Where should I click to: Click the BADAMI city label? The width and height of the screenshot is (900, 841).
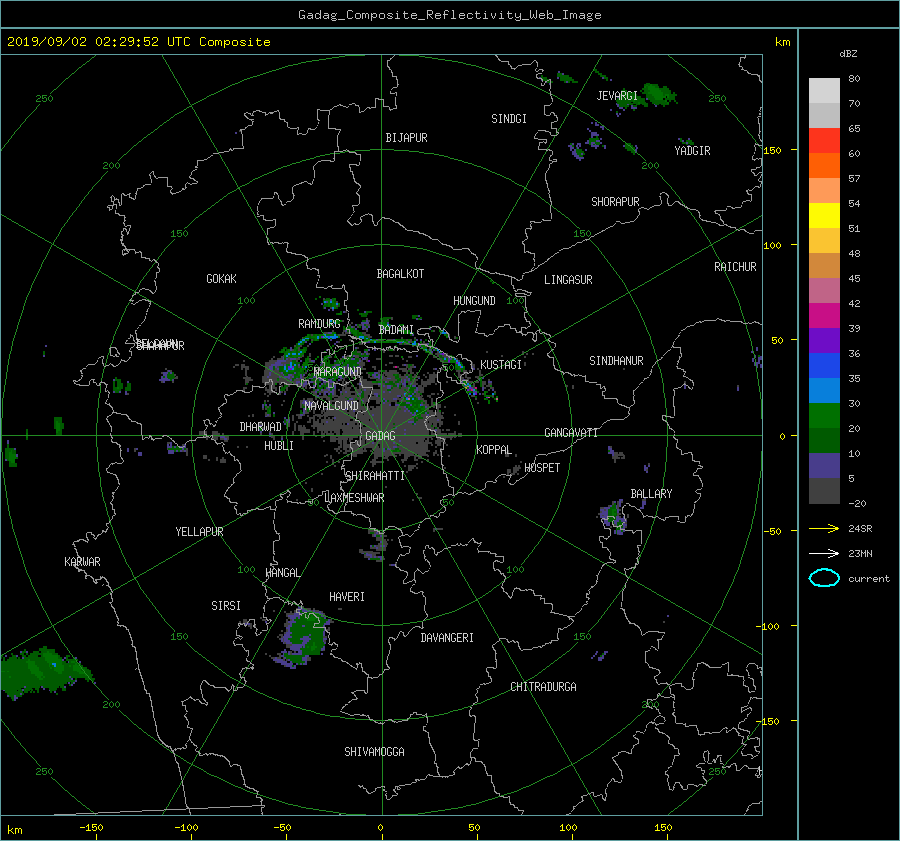(x=396, y=330)
